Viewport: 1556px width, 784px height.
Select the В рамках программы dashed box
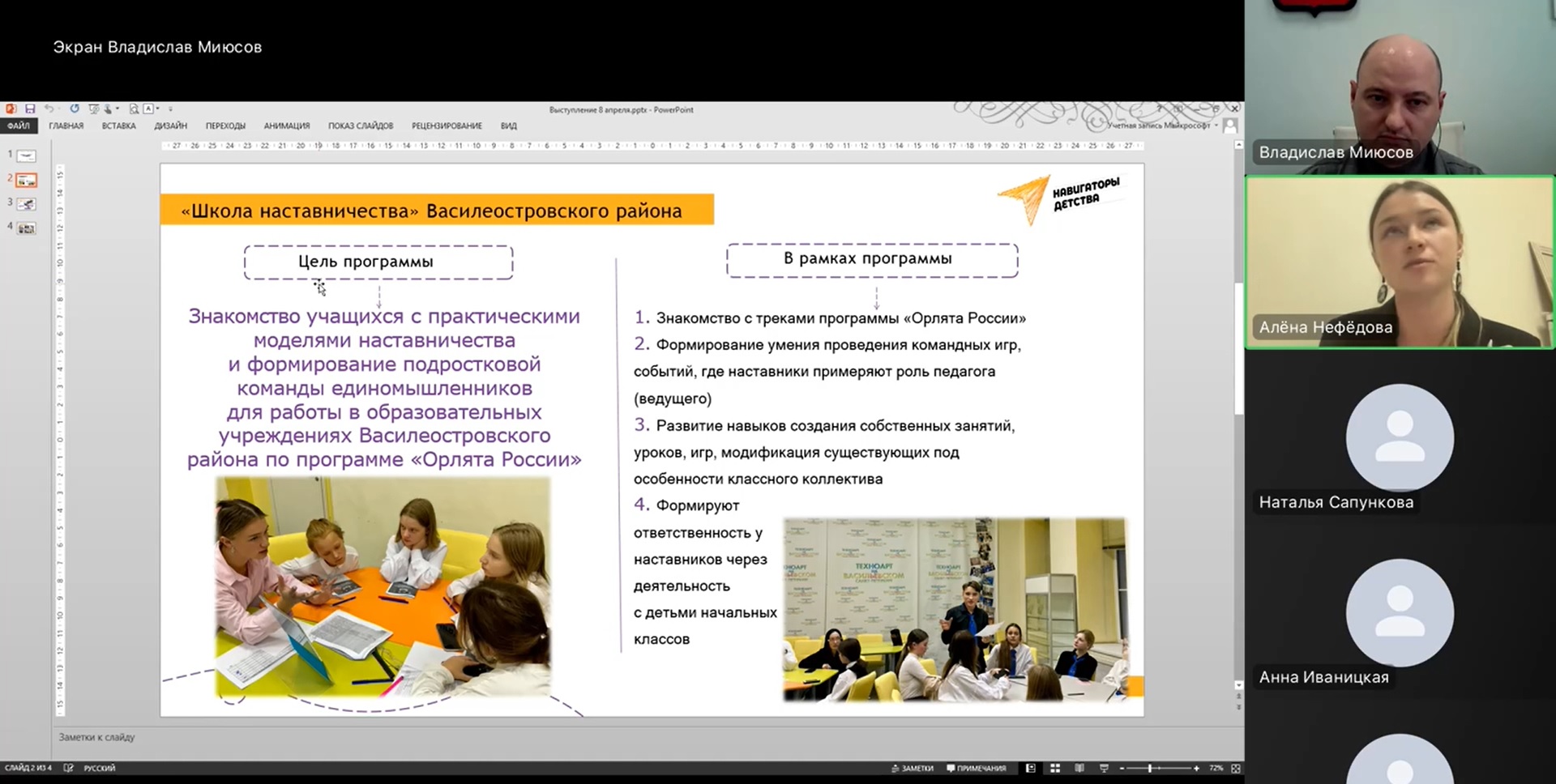point(872,259)
